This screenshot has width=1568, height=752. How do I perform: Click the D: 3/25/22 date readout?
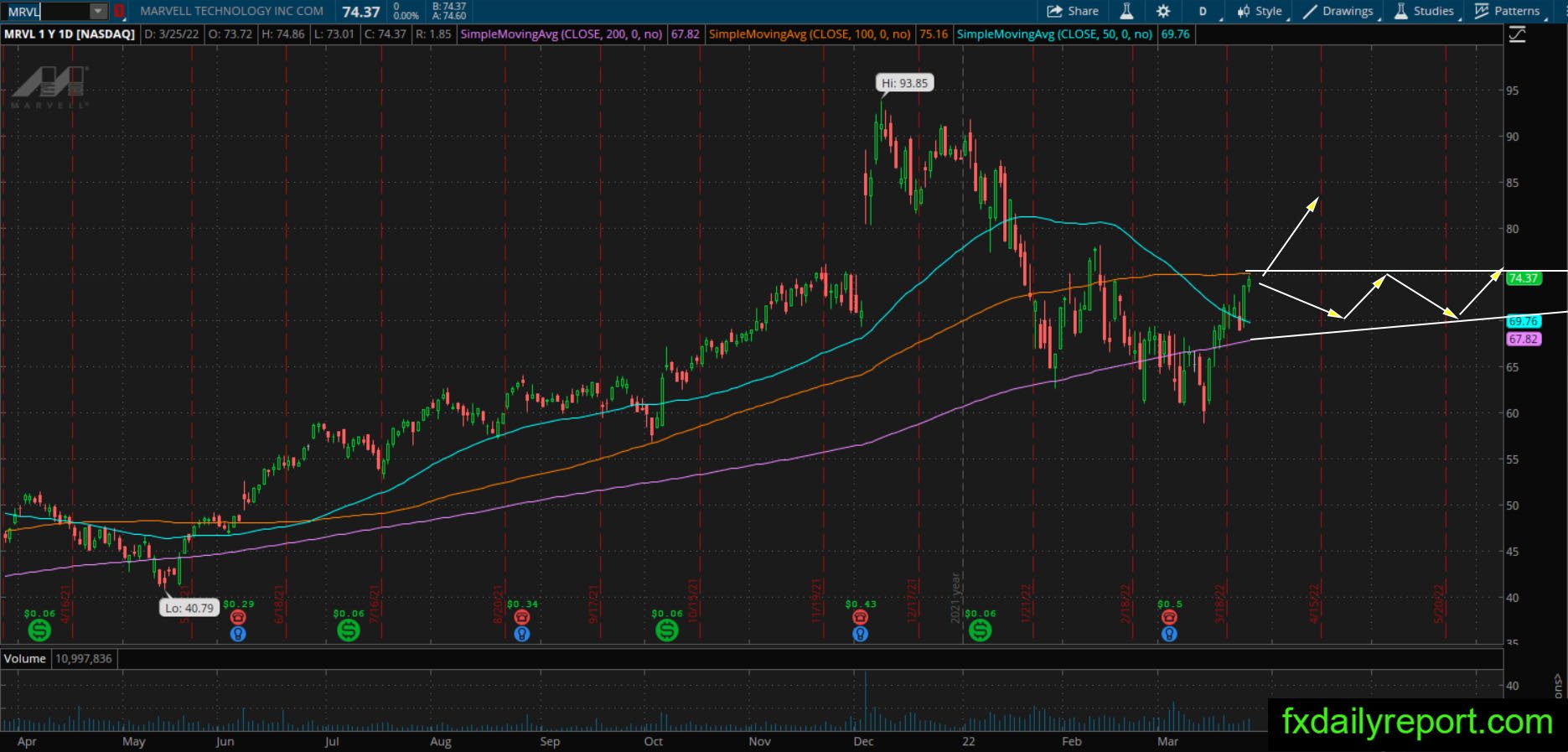173,34
